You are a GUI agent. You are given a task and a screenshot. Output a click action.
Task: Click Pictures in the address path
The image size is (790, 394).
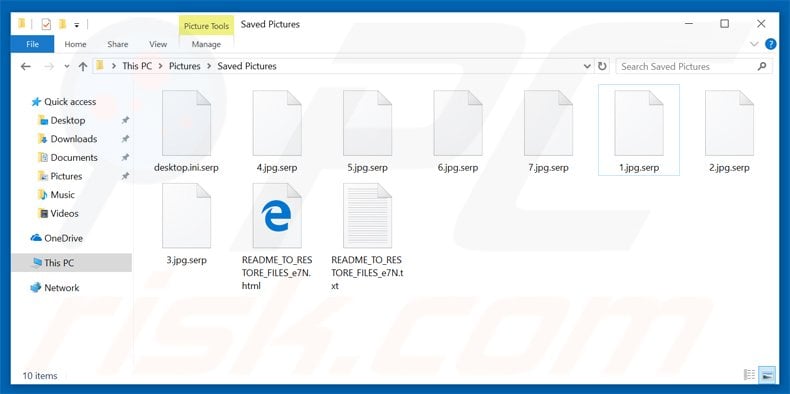point(184,66)
